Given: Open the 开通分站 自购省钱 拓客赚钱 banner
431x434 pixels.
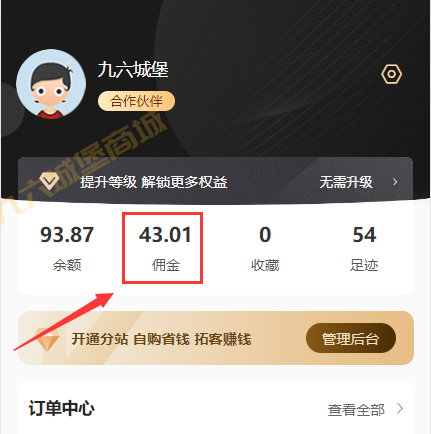Looking at the screenshot, I should (x=216, y=338).
